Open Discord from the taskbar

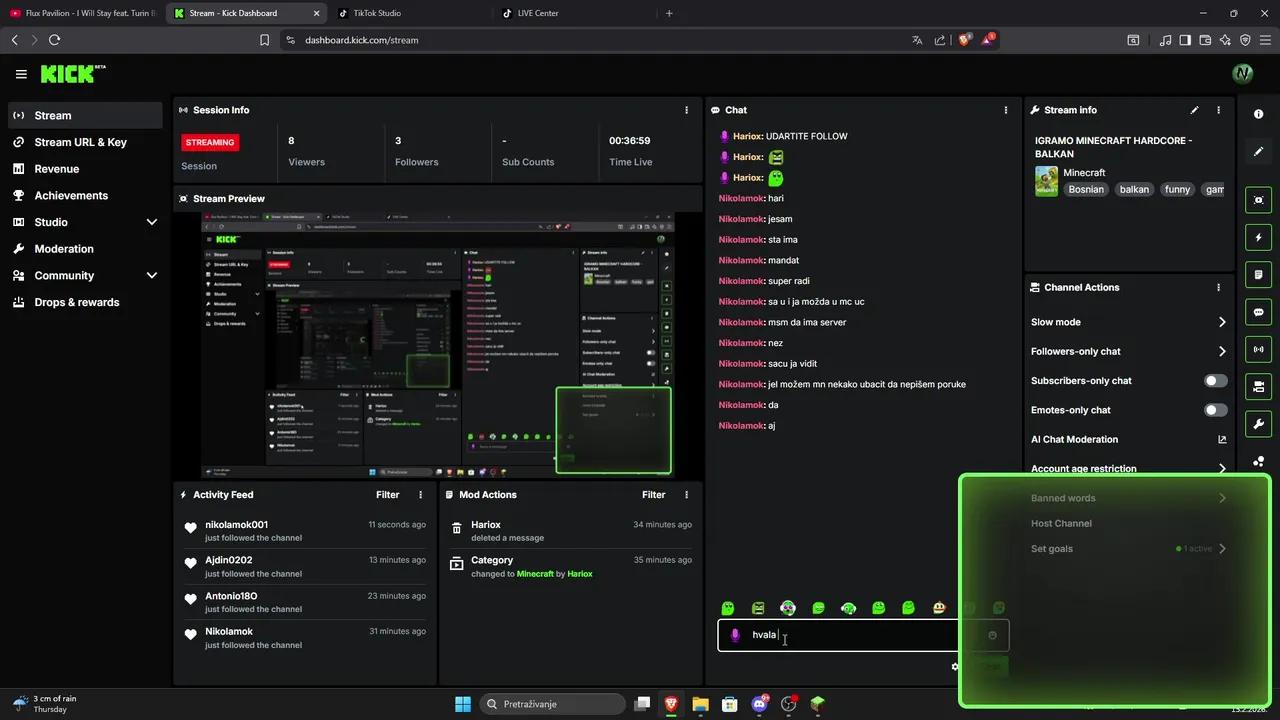click(x=759, y=704)
